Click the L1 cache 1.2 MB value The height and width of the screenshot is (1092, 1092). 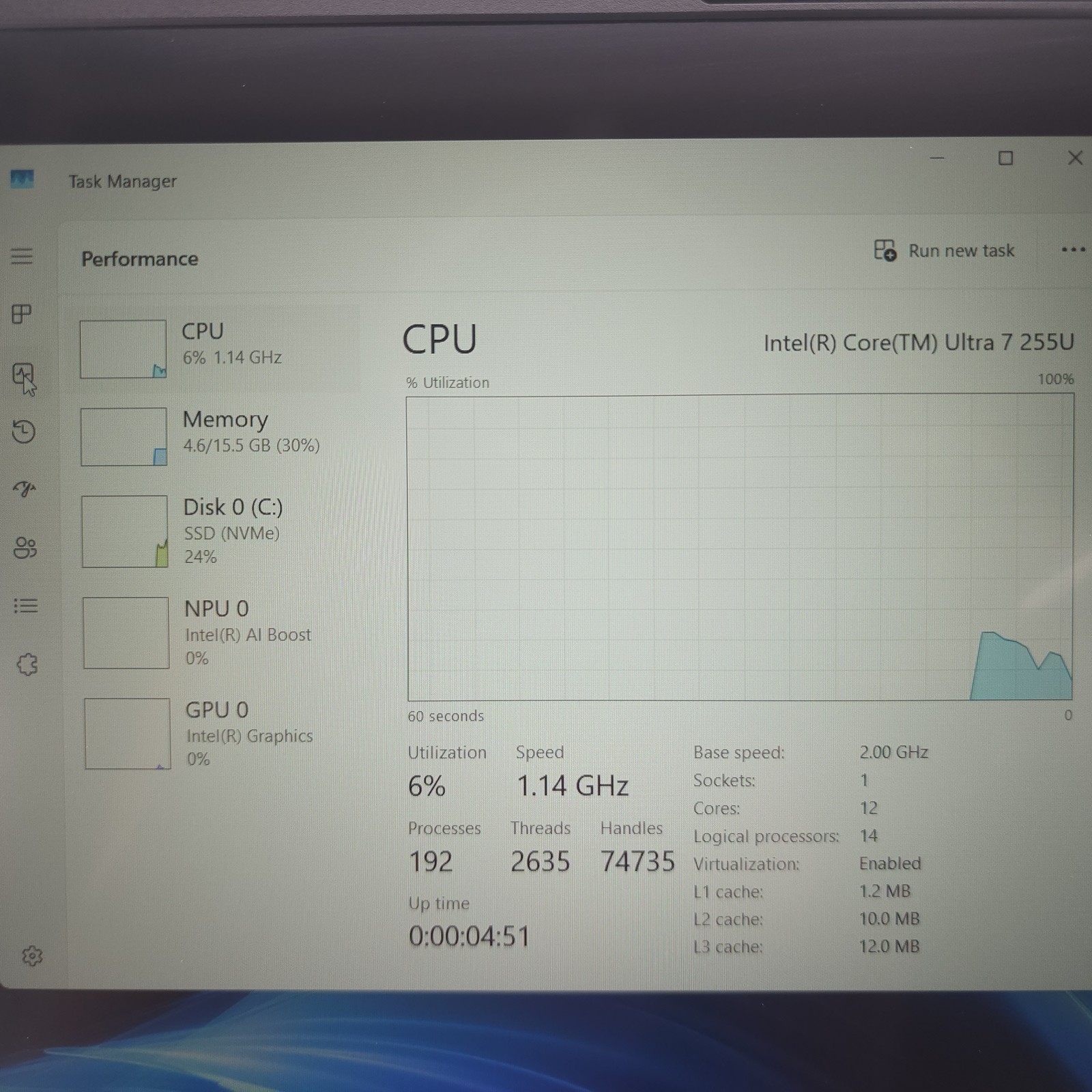pyautogui.click(x=885, y=891)
